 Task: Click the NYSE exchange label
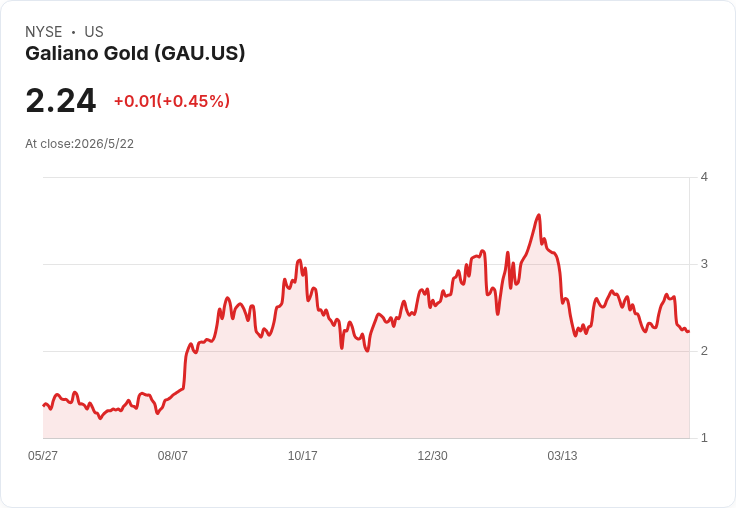tap(44, 32)
